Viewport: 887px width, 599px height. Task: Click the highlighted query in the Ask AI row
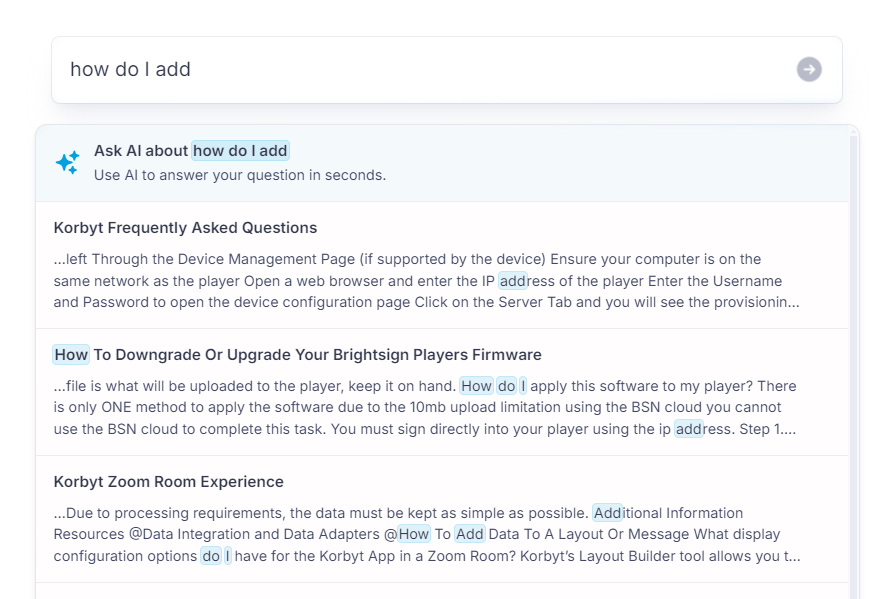pyautogui.click(x=240, y=151)
